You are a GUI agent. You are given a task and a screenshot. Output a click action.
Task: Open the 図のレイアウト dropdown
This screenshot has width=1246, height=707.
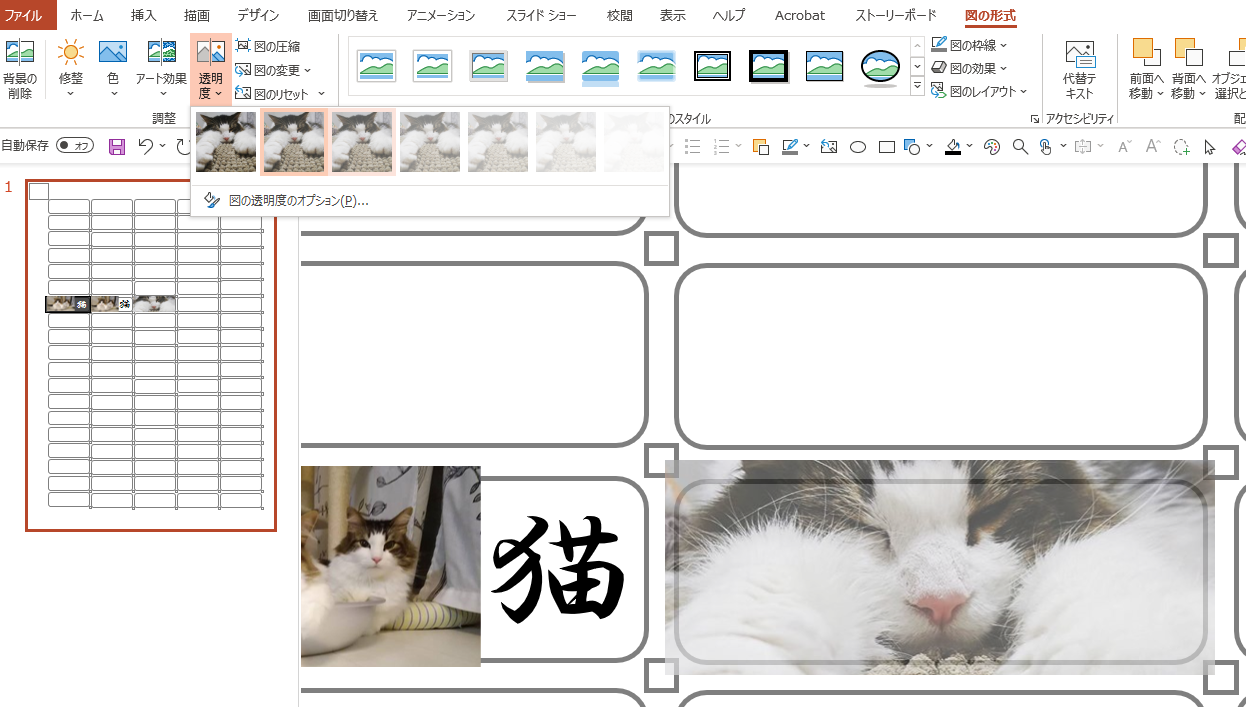979,91
